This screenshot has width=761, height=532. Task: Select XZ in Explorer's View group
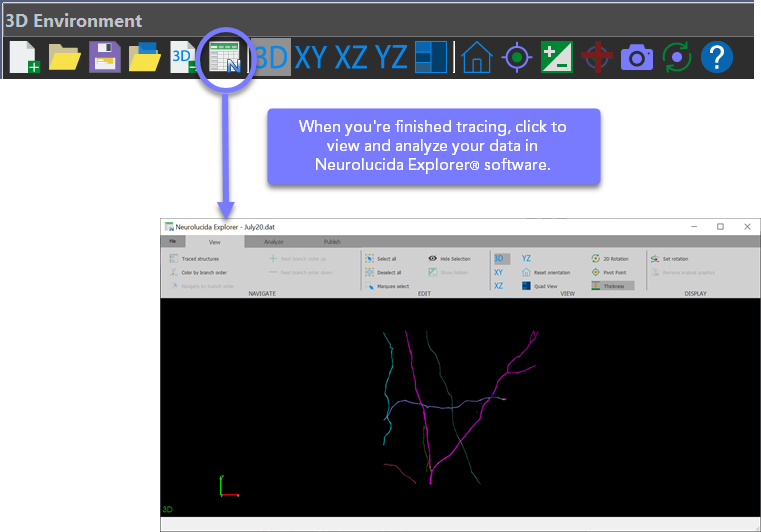(x=498, y=286)
